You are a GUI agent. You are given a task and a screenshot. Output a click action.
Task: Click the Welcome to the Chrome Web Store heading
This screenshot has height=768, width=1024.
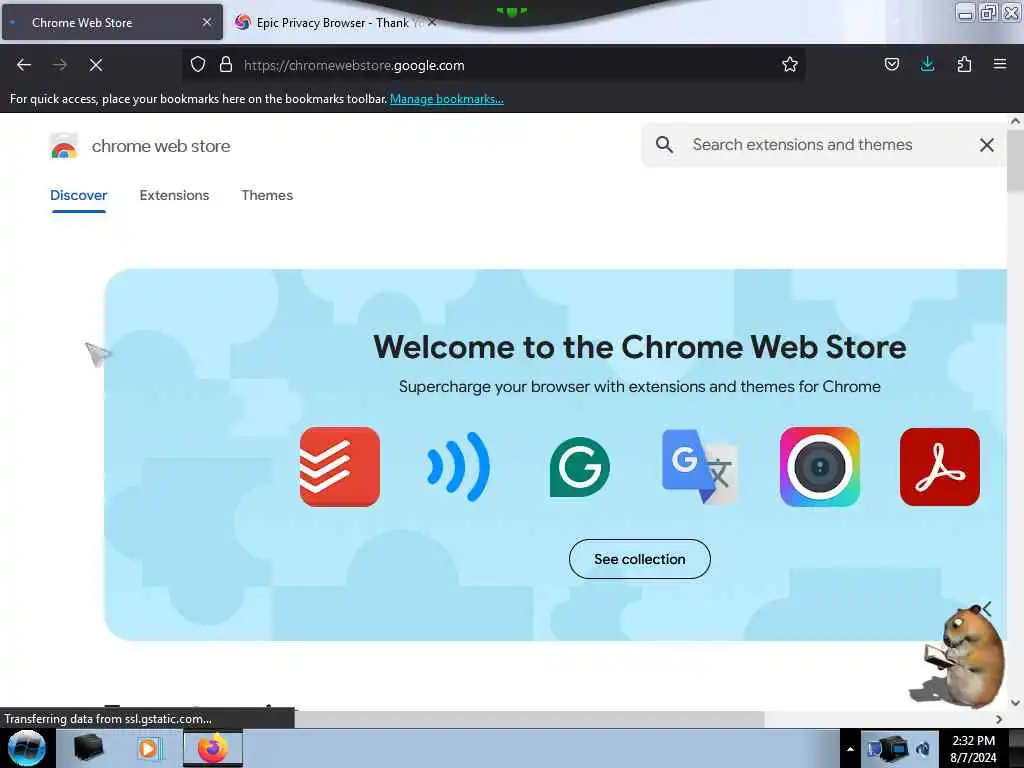(639, 347)
